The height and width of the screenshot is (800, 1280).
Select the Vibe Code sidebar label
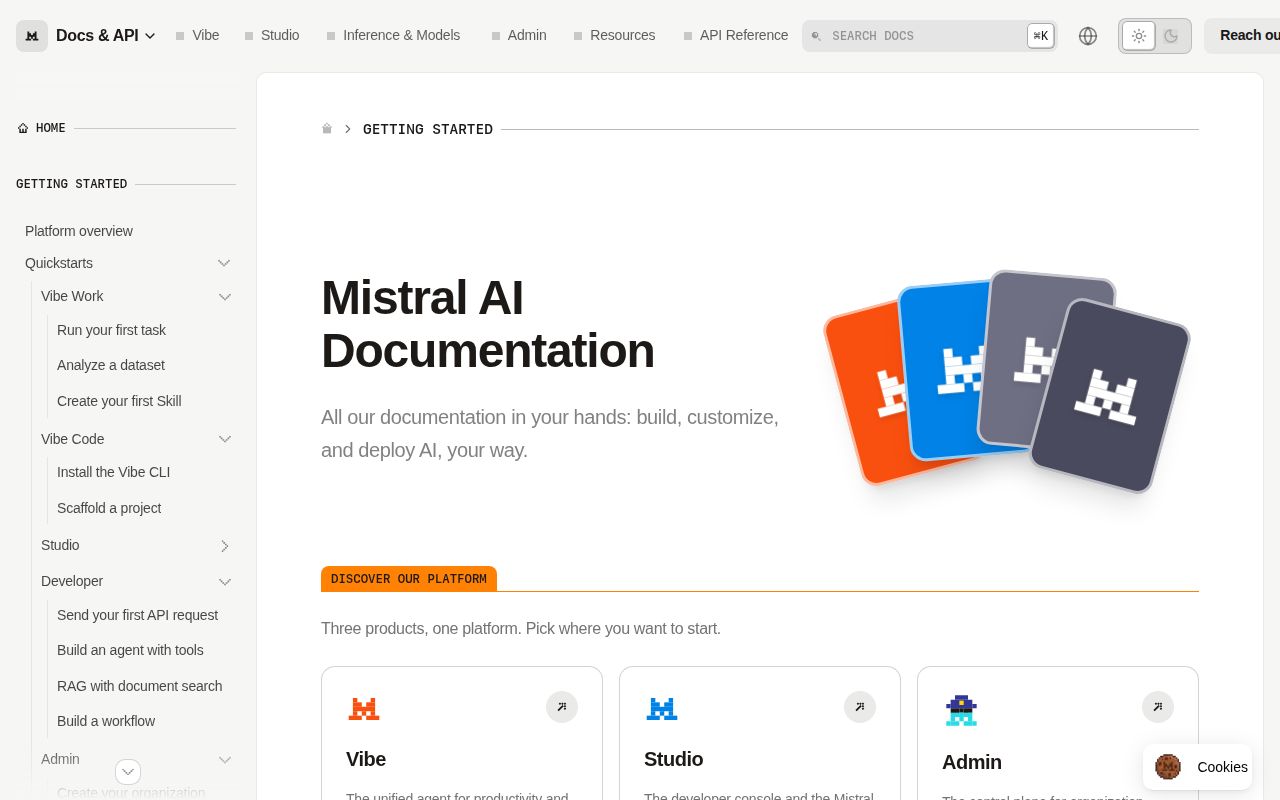click(72, 439)
